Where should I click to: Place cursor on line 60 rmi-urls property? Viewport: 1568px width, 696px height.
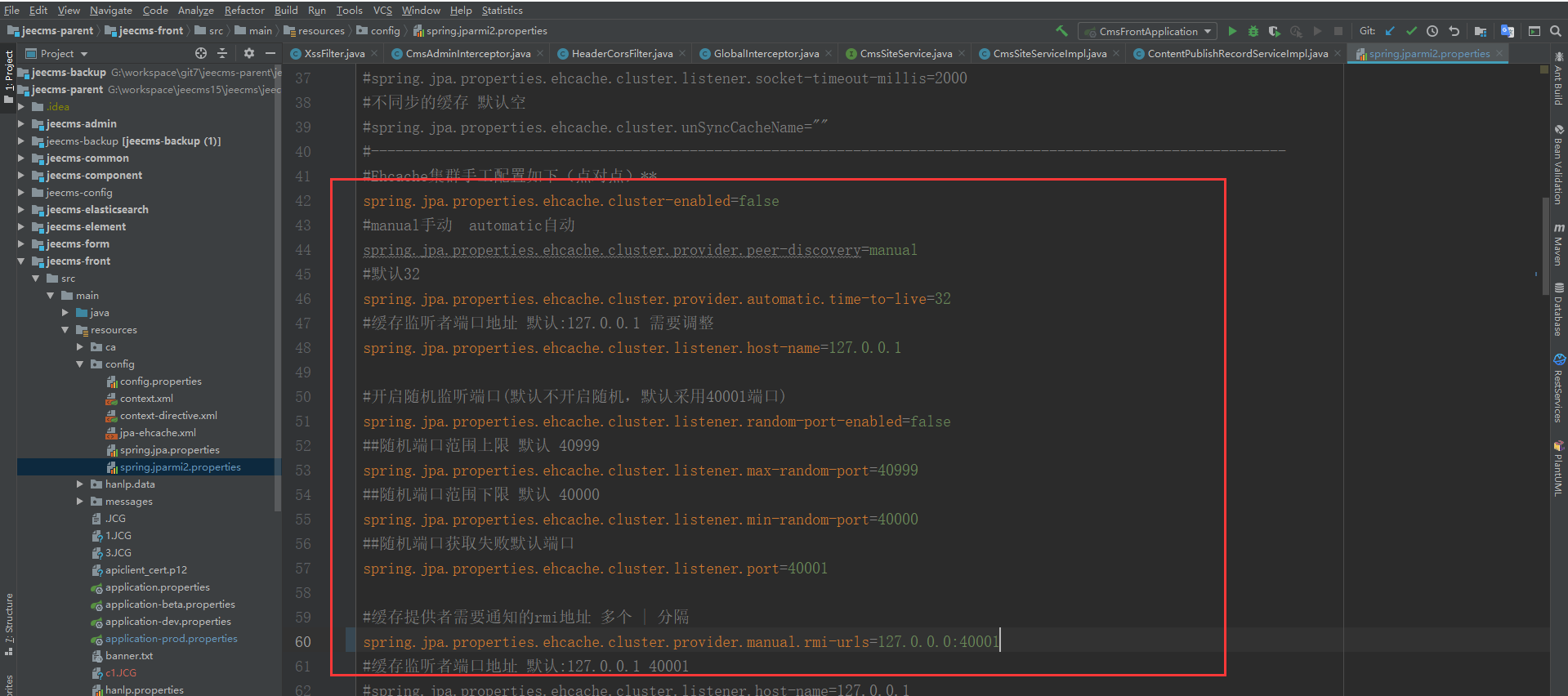[x=681, y=642]
